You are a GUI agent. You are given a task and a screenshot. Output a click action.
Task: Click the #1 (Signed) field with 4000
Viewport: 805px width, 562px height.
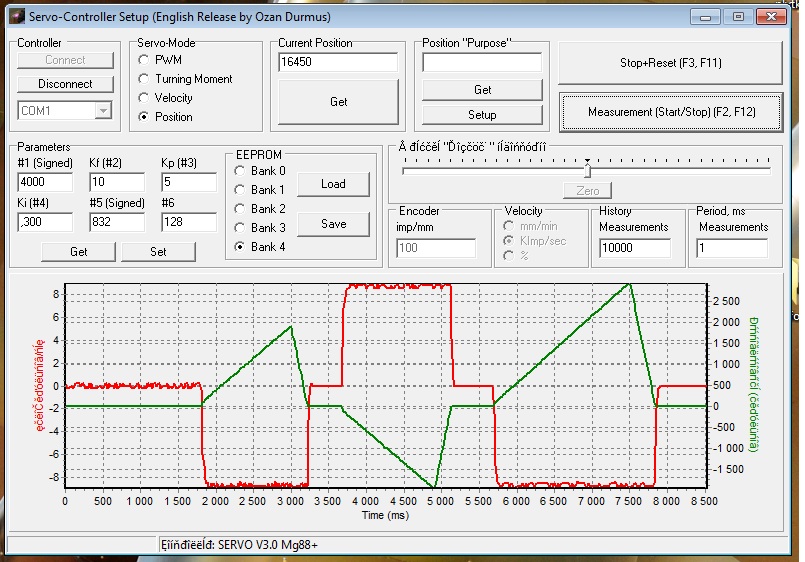tap(45, 182)
